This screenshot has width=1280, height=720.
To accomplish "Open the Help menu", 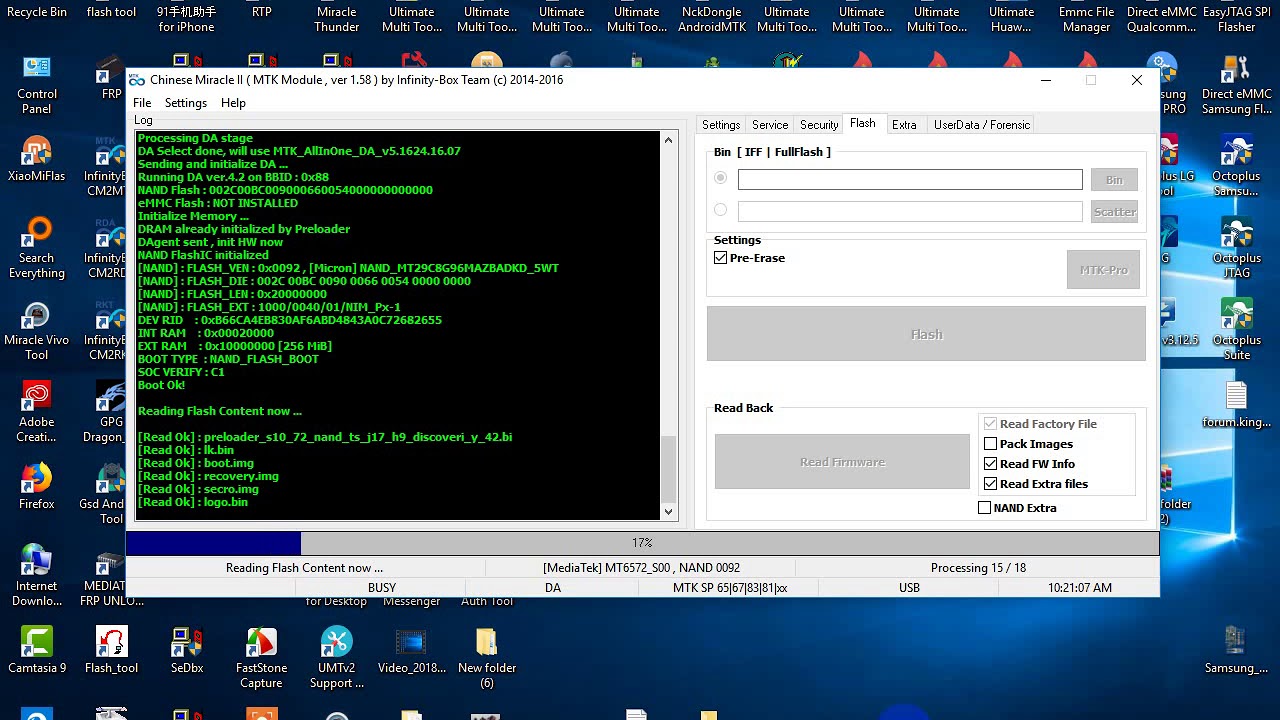I will tap(233, 103).
